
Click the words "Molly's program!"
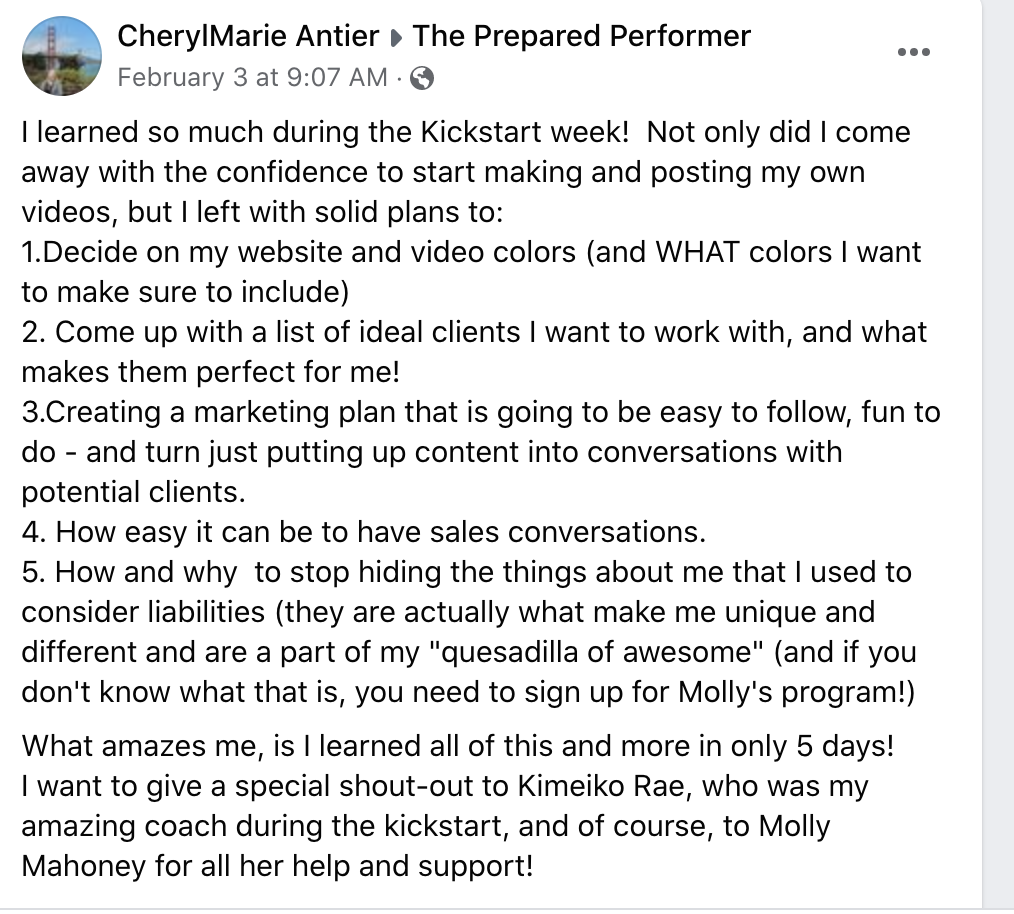point(796,692)
